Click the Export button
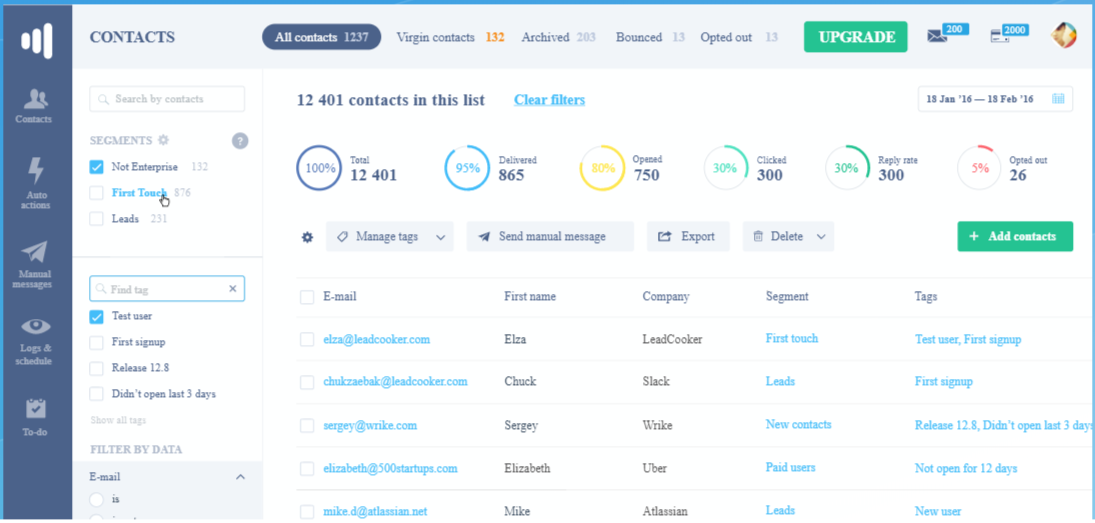 coord(688,237)
